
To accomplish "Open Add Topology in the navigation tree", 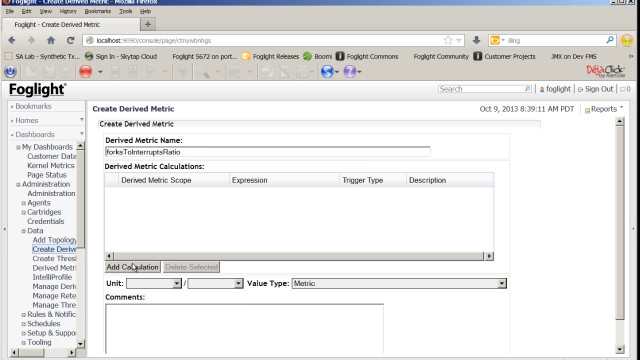I will pos(54,240).
